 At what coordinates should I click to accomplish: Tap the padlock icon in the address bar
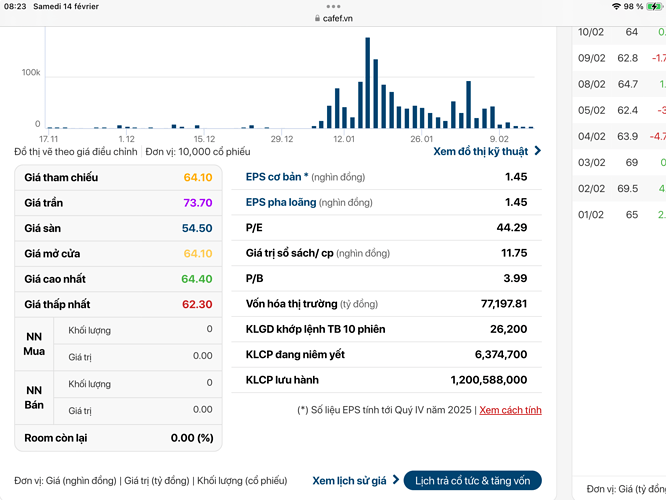click(317, 18)
